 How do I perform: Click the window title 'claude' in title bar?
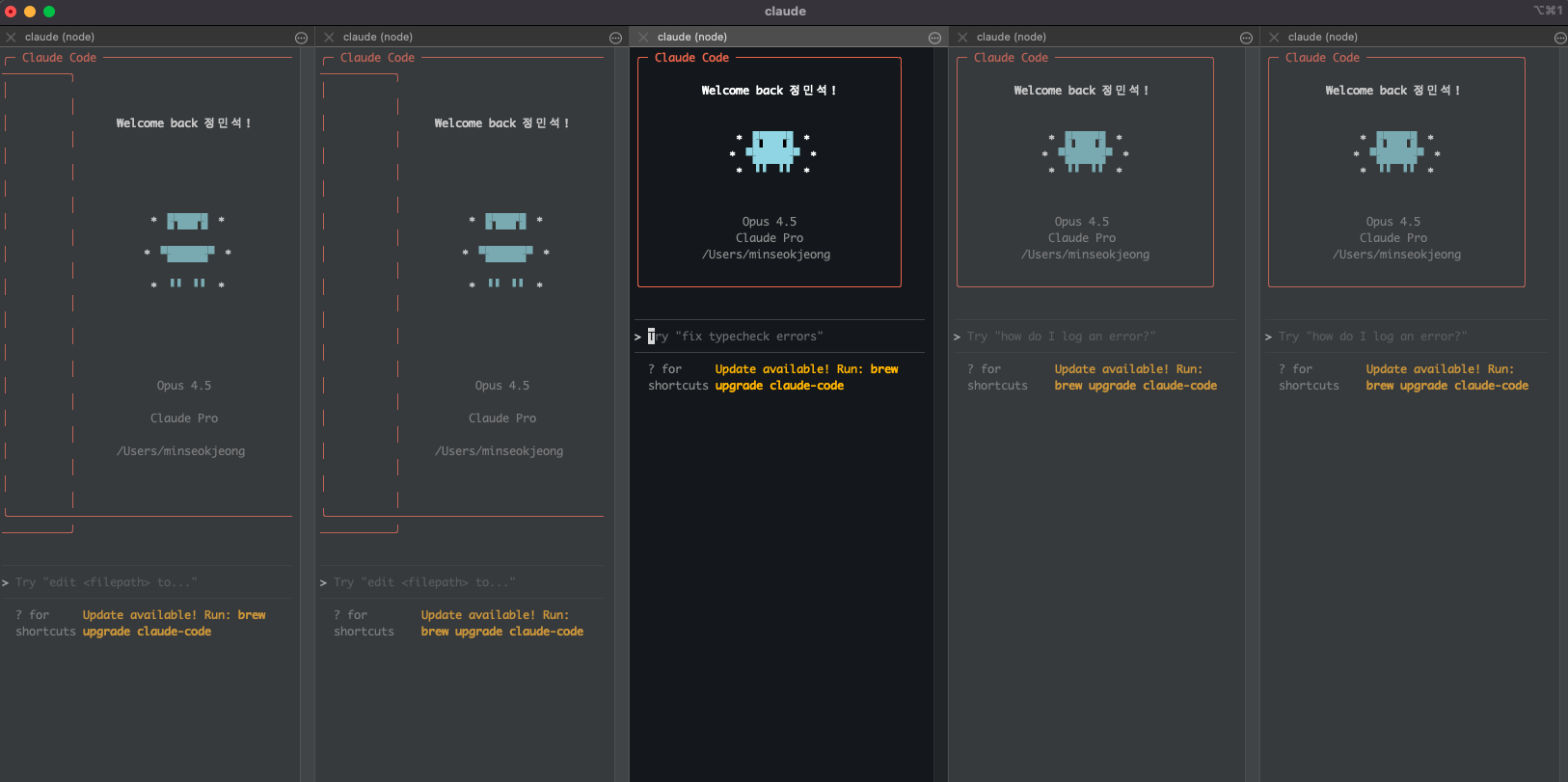click(x=785, y=12)
